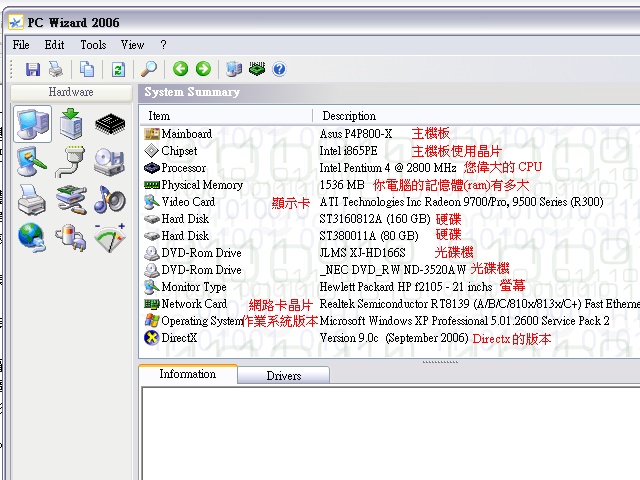Select DVD-Rom Drive row NEC ND-3520AW
Viewport: 640px width, 480px height.
(390, 270)
